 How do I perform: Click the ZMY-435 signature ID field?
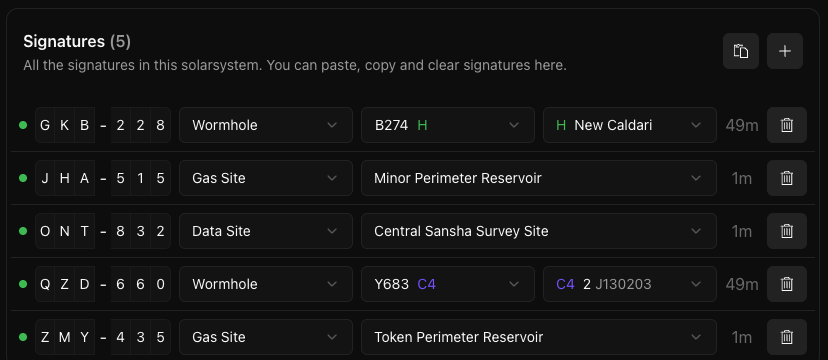click(x=103, y=337)
